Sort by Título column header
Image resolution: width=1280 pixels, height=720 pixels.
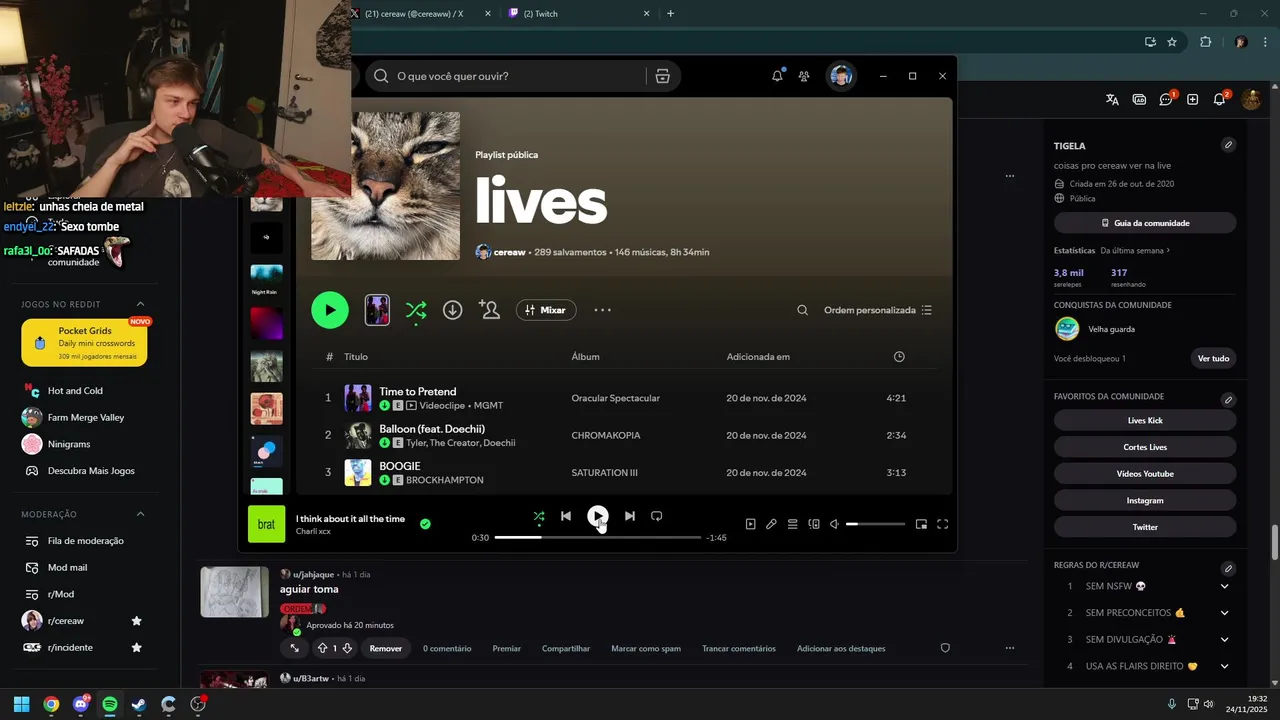[x=356, y=357]
